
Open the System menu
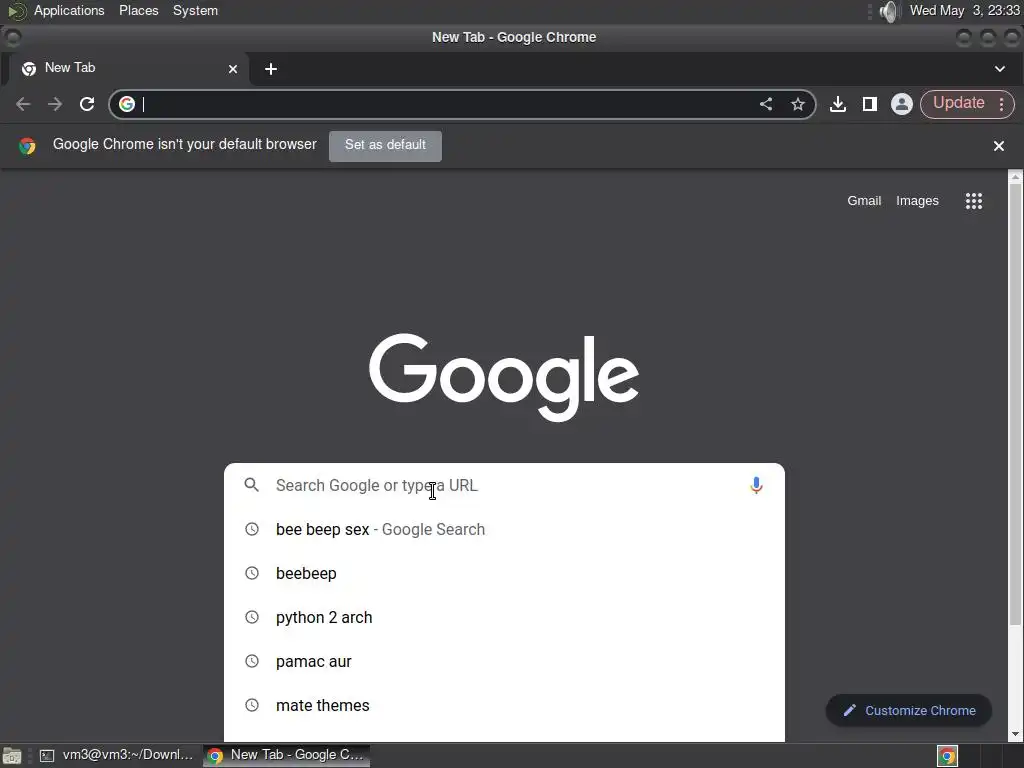195,10
